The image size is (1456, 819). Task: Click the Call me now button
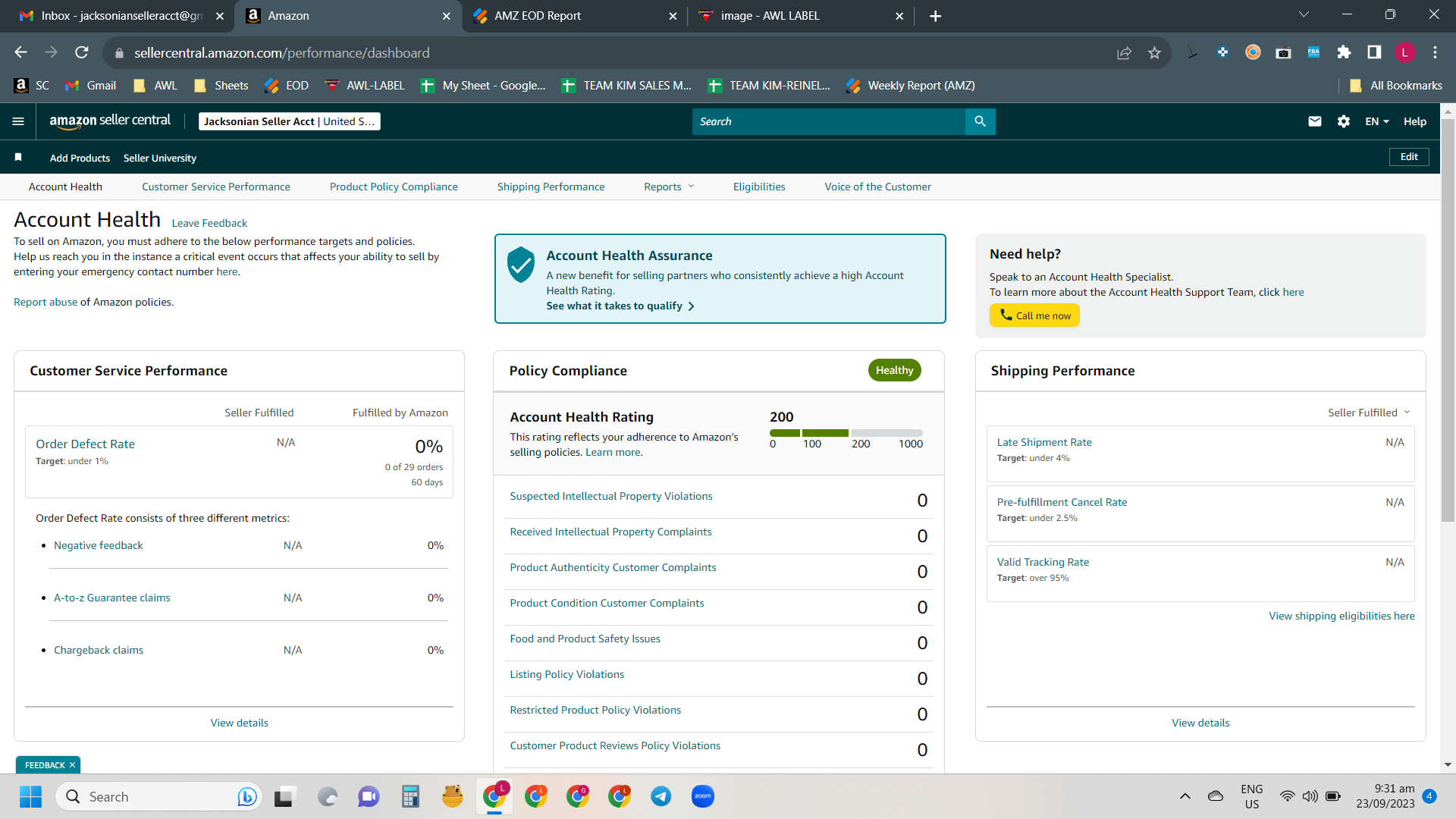[1034, 315]
